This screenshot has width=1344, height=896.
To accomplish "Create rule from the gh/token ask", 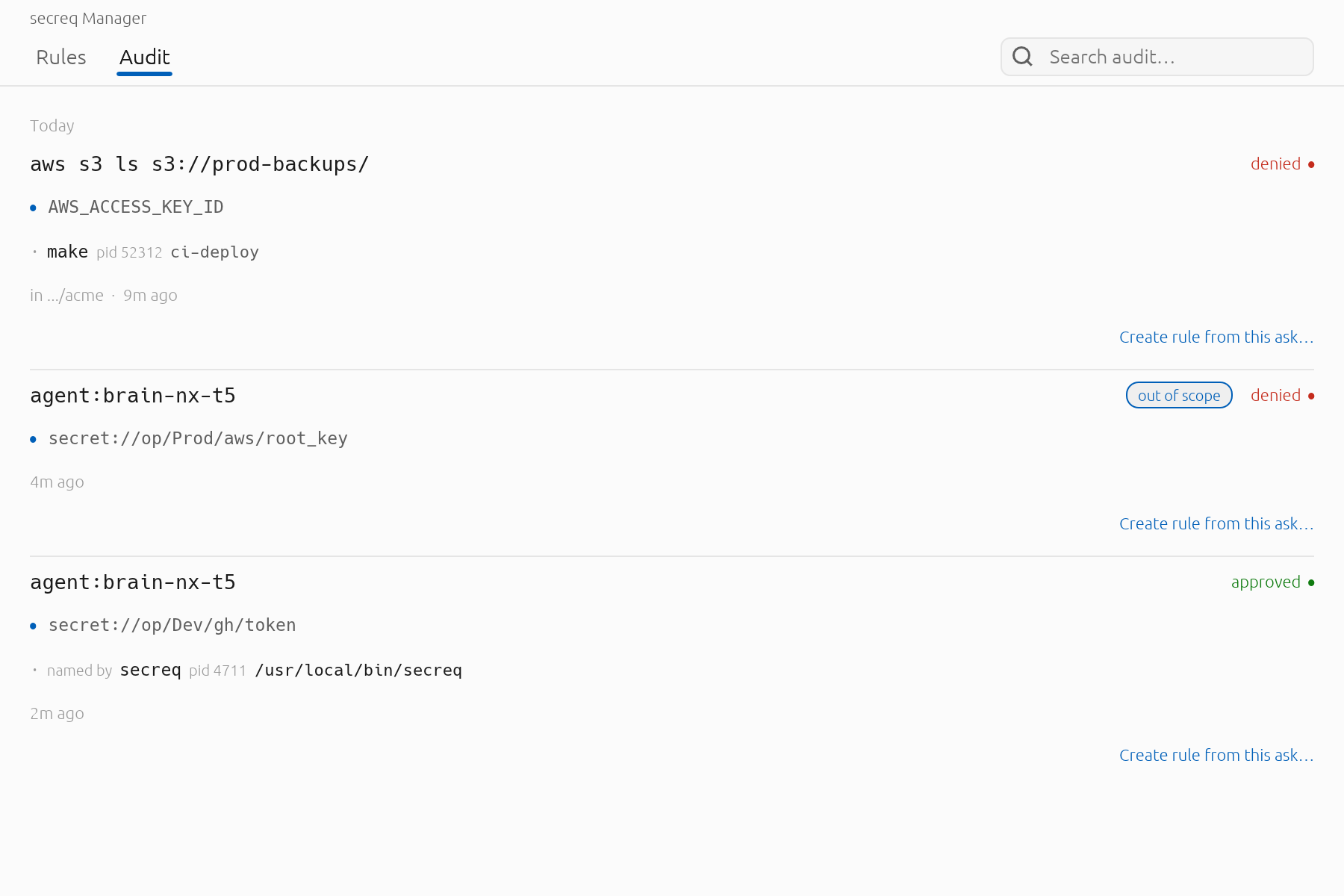I will (x=1216, y=755).
